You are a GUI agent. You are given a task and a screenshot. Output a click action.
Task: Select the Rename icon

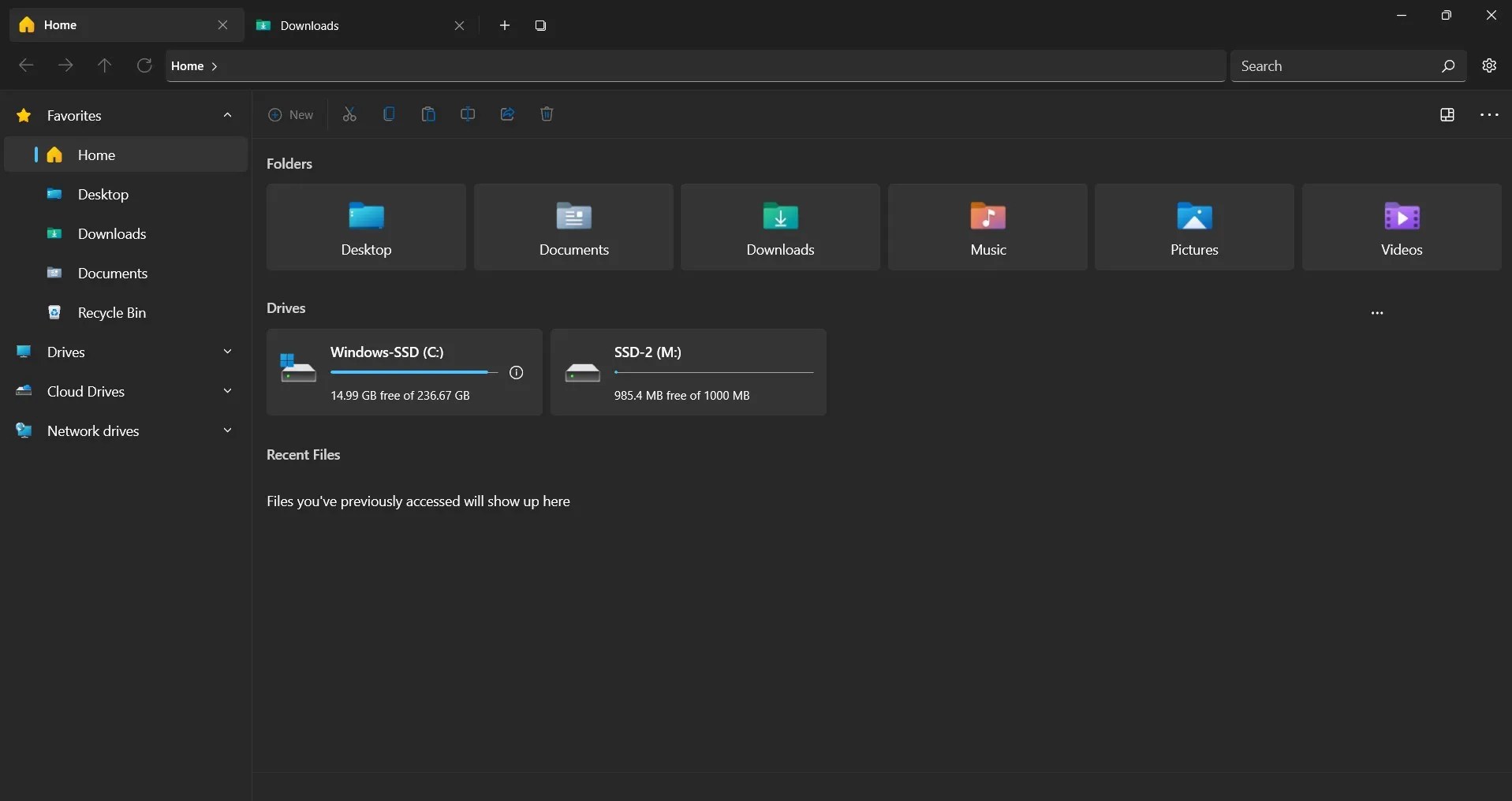pyautogui.click(x=468, y=114)
